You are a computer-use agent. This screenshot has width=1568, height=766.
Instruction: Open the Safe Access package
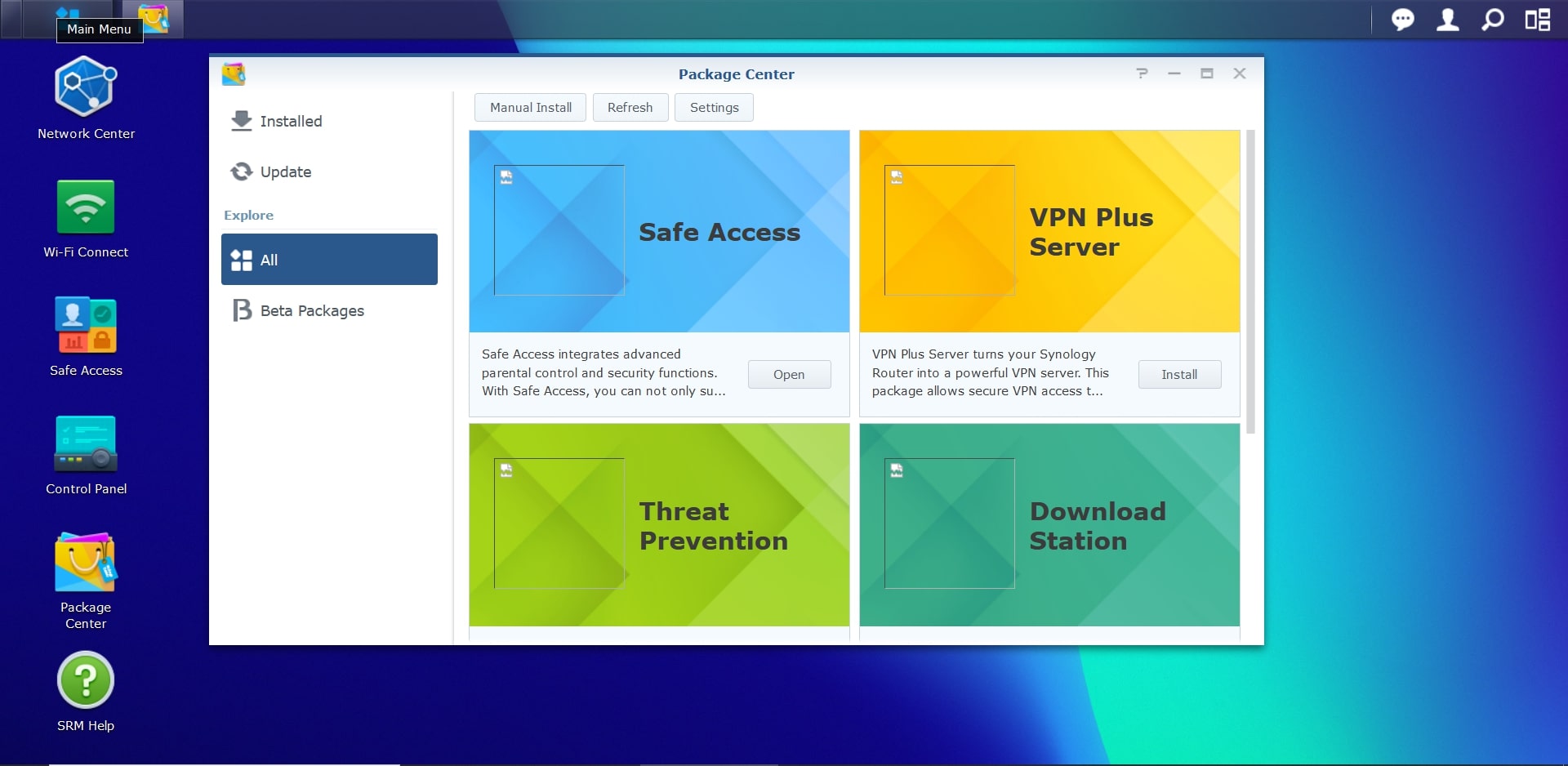(789, 374)
